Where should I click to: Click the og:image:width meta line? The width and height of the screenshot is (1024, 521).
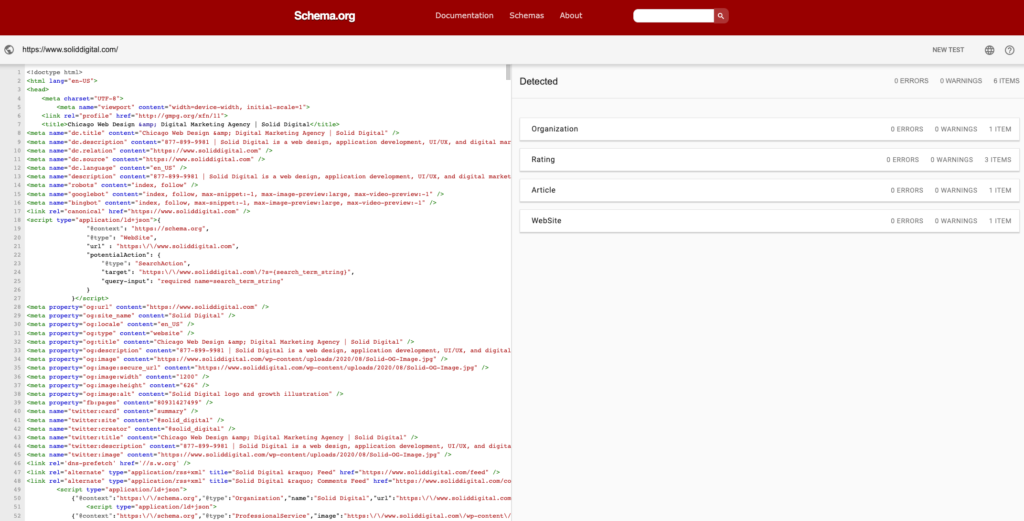click(x=118, y=376)
